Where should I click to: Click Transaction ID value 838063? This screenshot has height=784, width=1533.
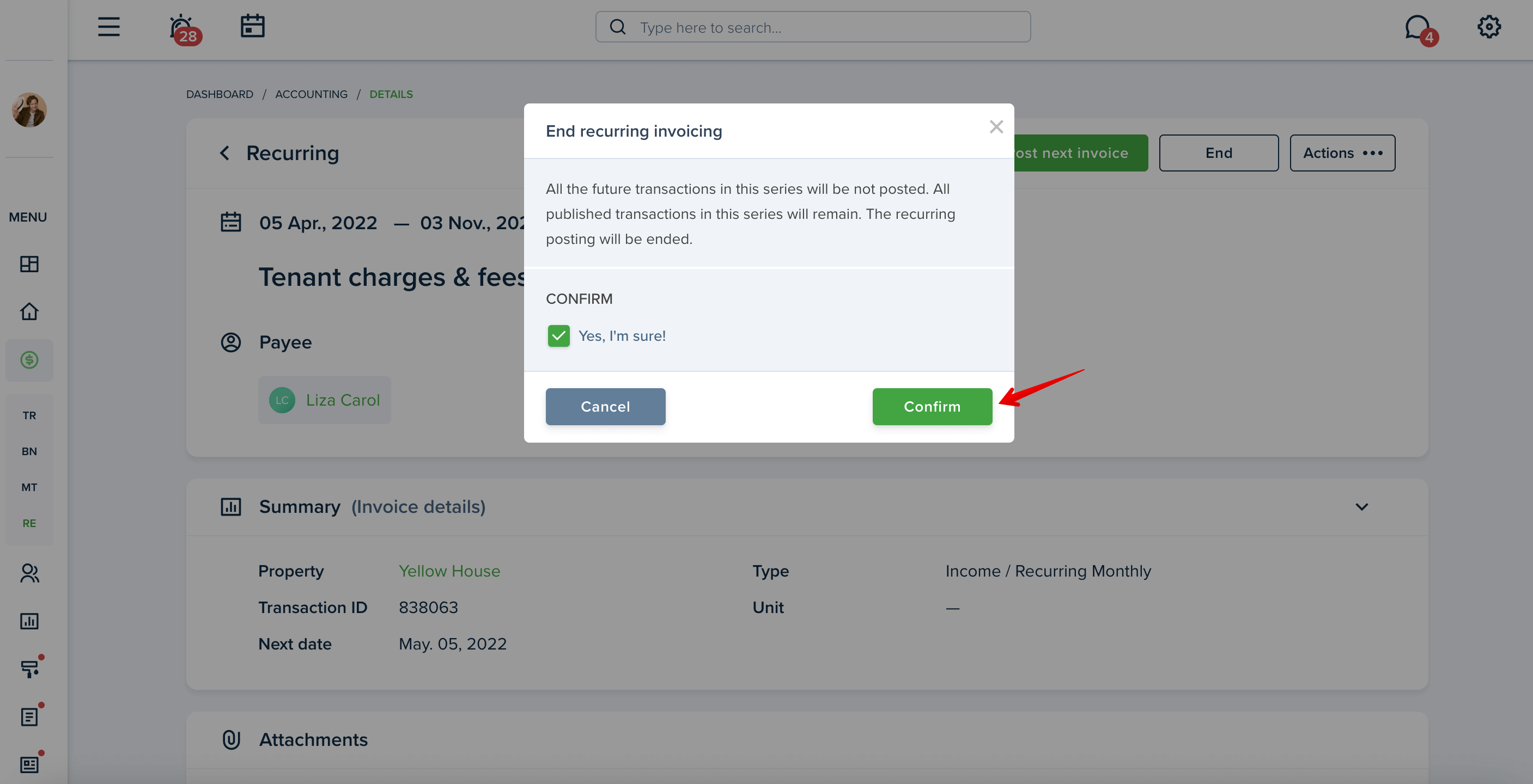429,608
